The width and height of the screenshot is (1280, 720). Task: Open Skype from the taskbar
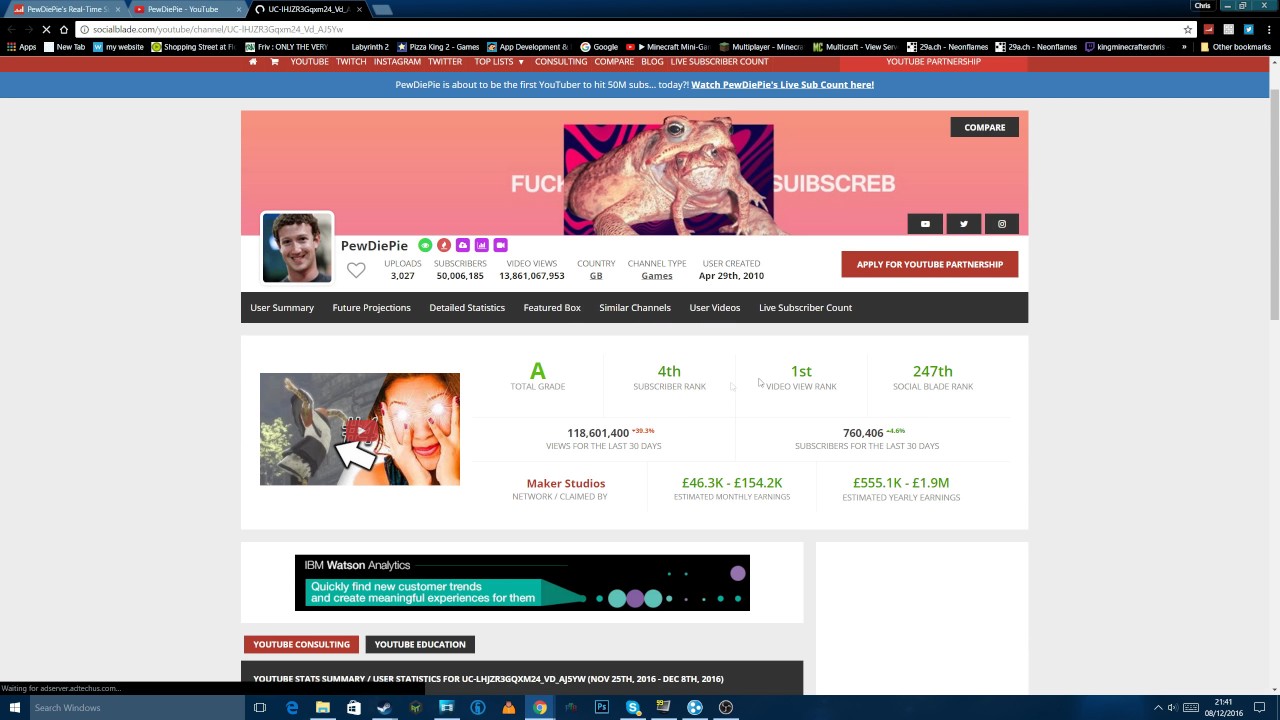(633, 707)
